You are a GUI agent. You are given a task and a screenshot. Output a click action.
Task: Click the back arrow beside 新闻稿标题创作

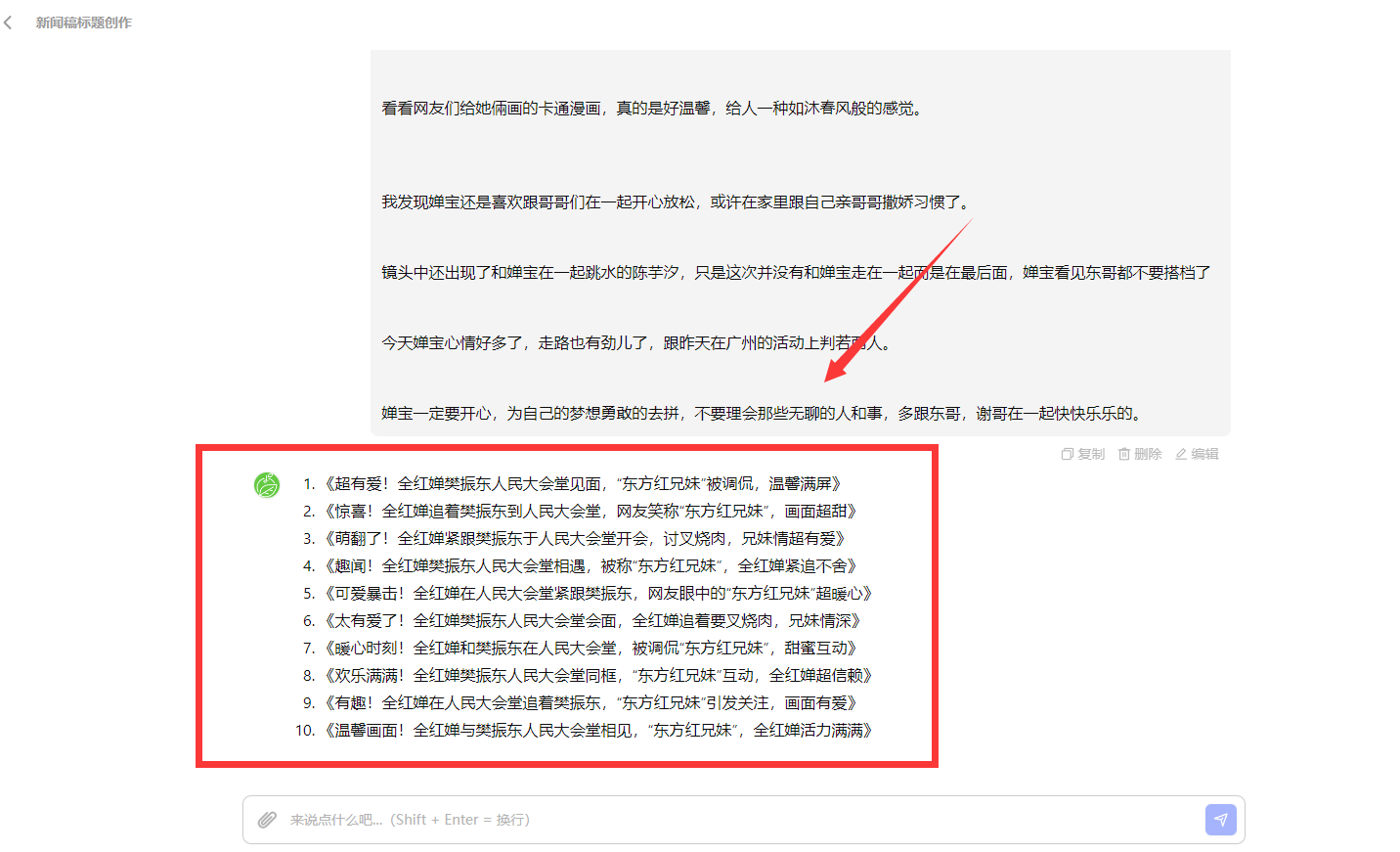[9, 22]
